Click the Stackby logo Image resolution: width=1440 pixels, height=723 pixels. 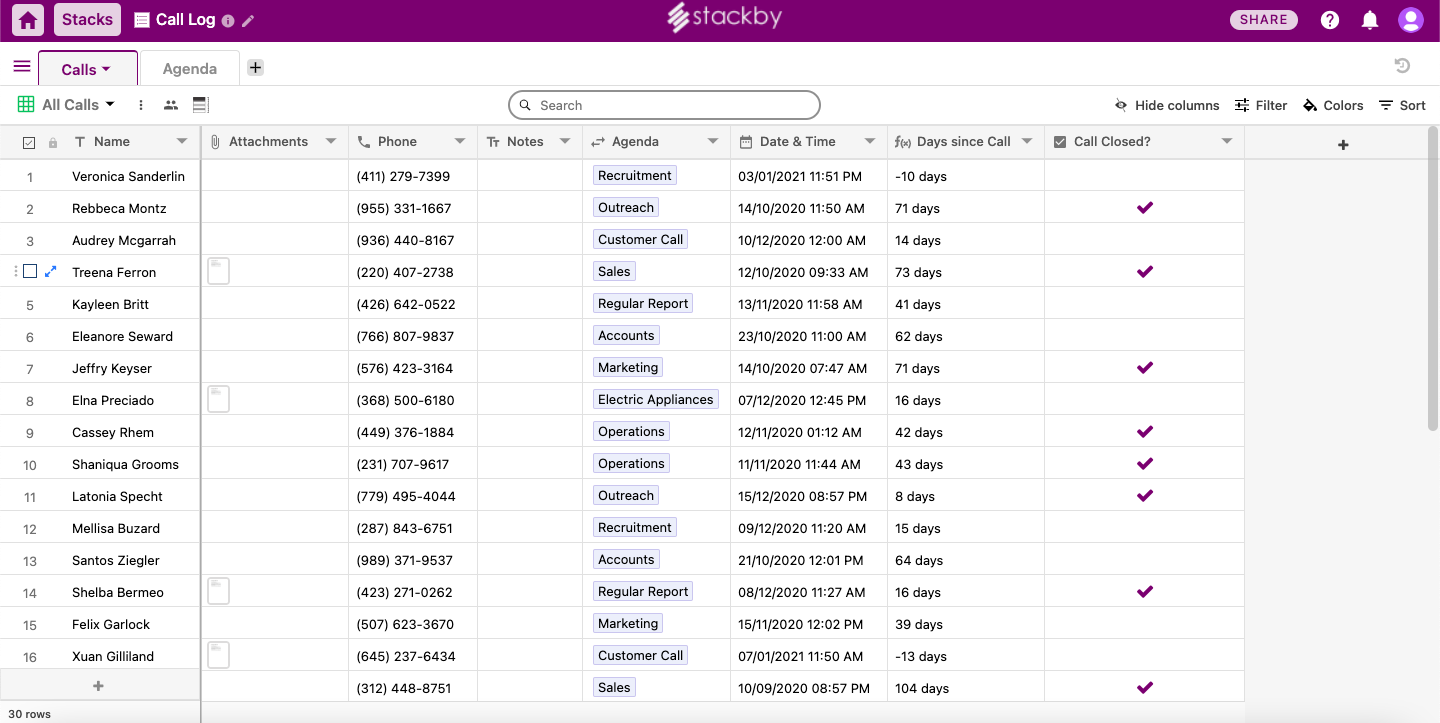coord(725,18)
